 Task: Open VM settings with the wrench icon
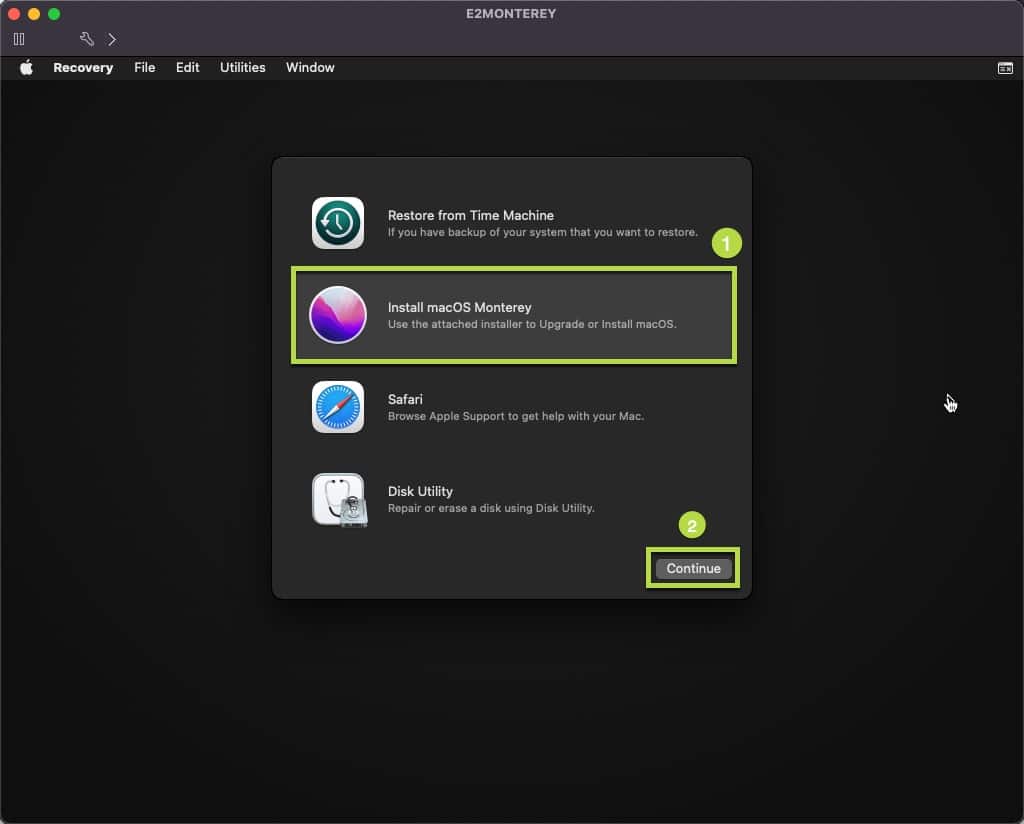[x=86, y=39]
